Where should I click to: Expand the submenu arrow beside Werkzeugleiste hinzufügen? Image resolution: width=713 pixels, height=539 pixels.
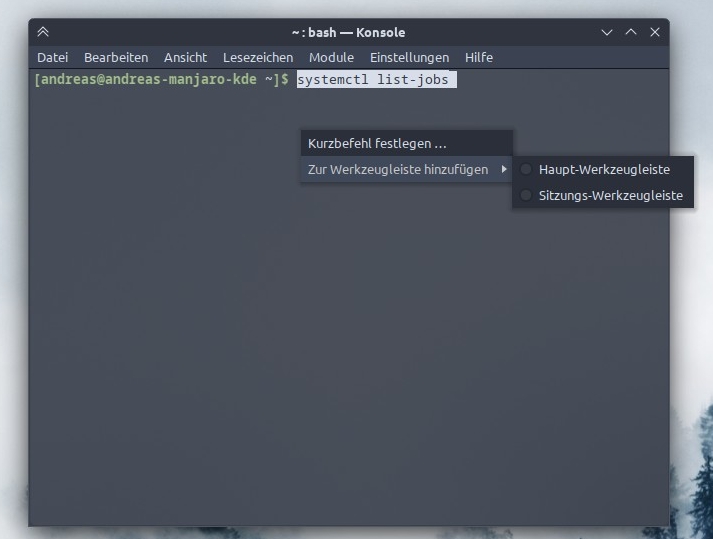click(504, 169)
